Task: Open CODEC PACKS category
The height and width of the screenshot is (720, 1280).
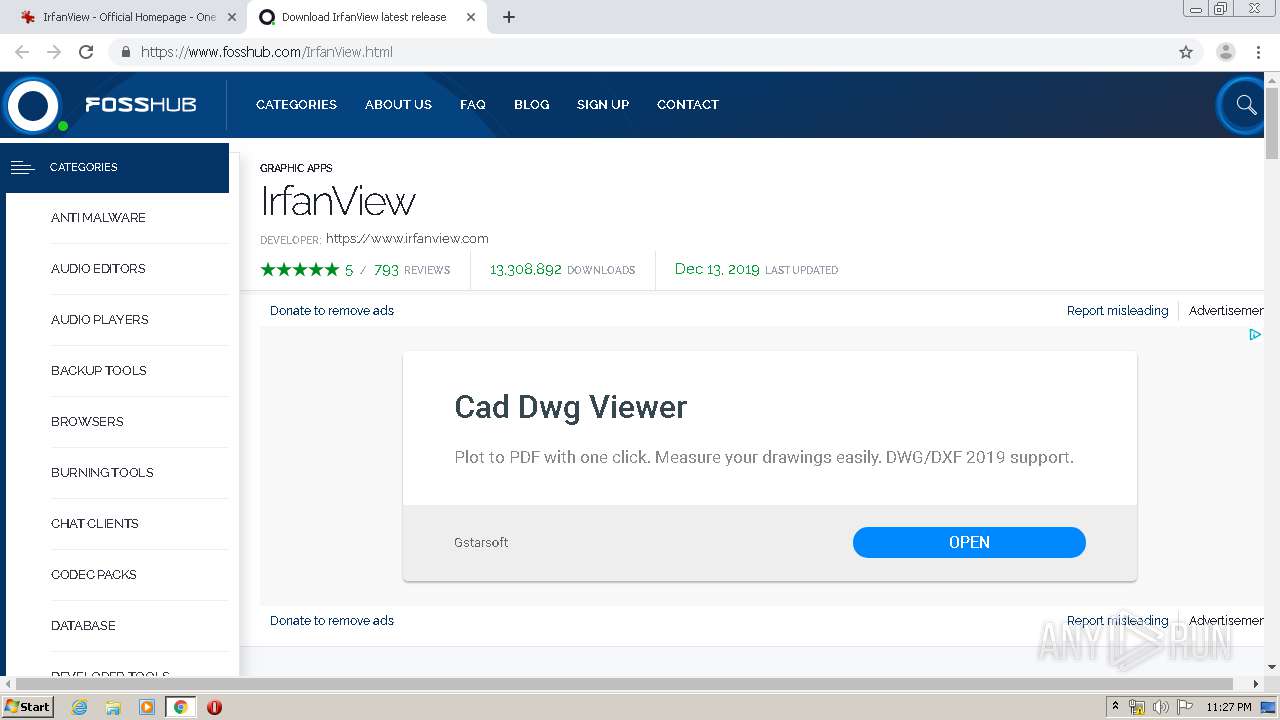Action: coord(94,574)
